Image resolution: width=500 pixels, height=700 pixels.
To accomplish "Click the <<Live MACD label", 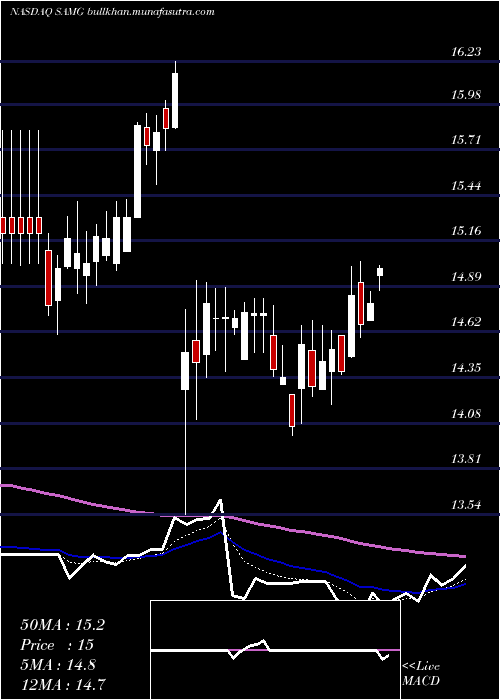I will 421,674.
